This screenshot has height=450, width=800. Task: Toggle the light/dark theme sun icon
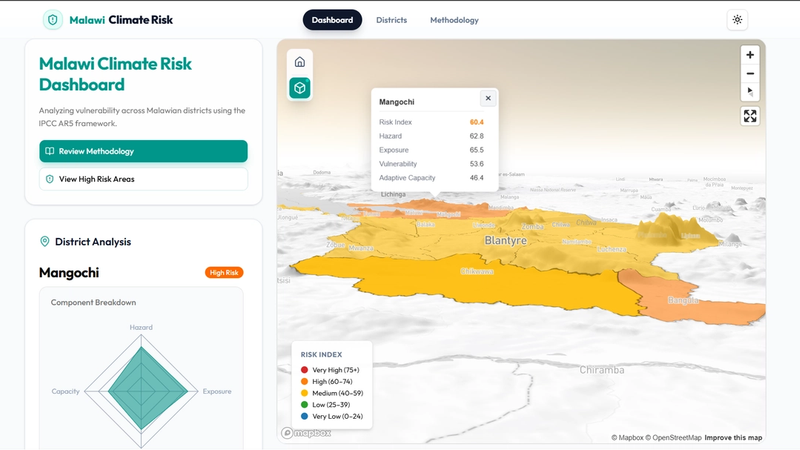[737, 20]
